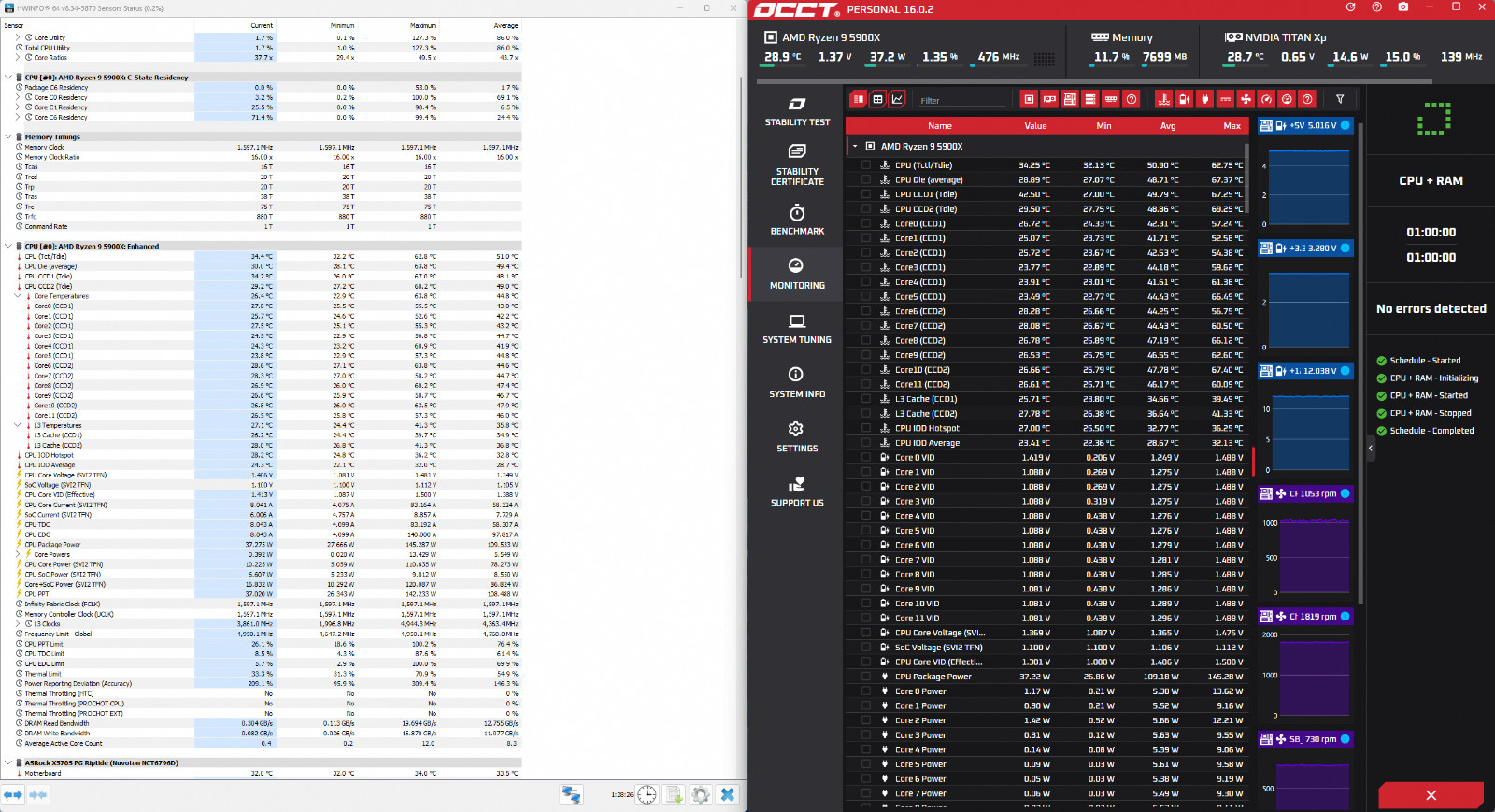The height and width of the screenshot is (812, 1495).
Task: Tick the CPU (Tctl/Tdie) checkbox in OCCT
Action: pos(866,165)
